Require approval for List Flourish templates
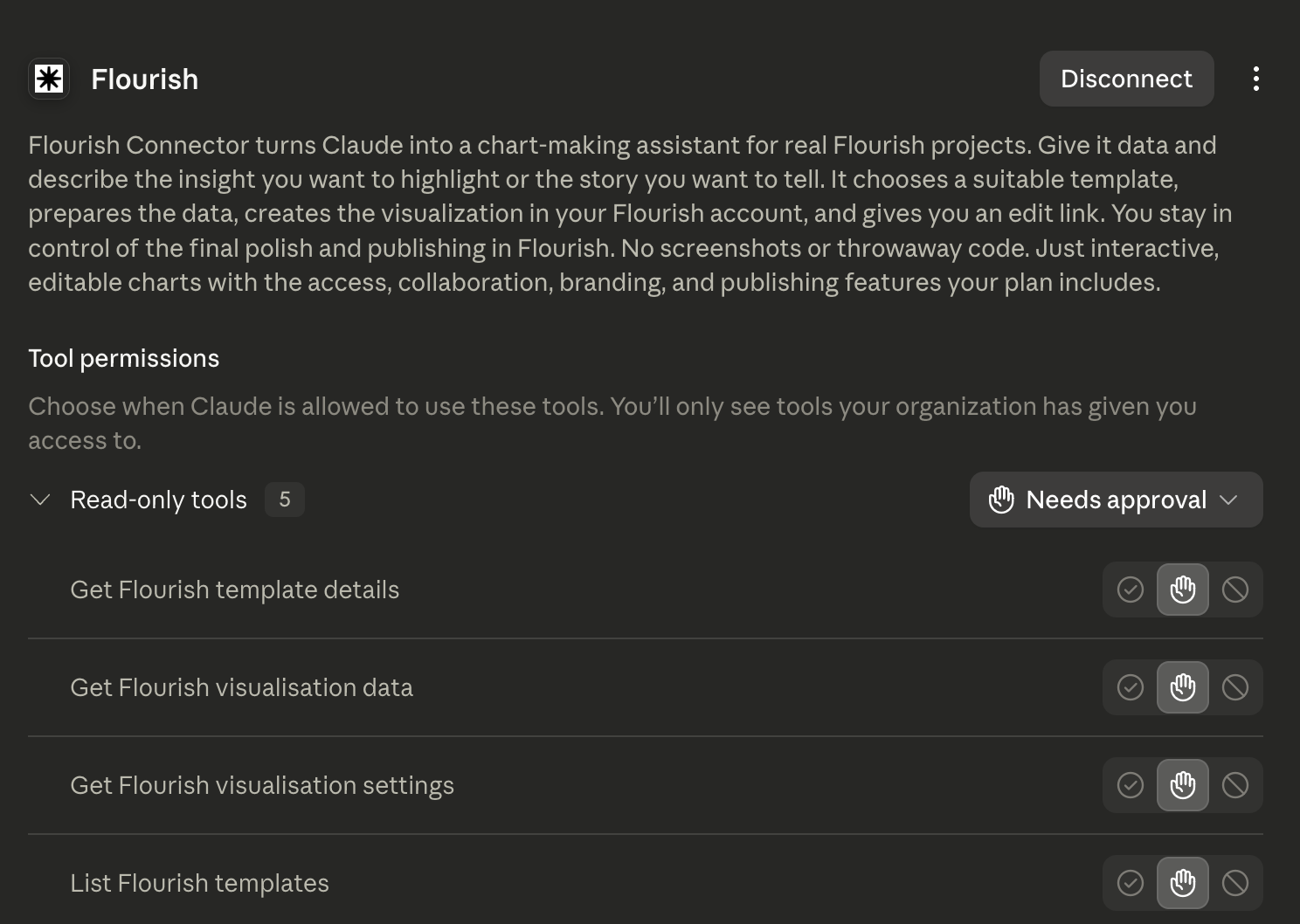Viewport: 1300px width, 924px height. tap(1182, 883)
